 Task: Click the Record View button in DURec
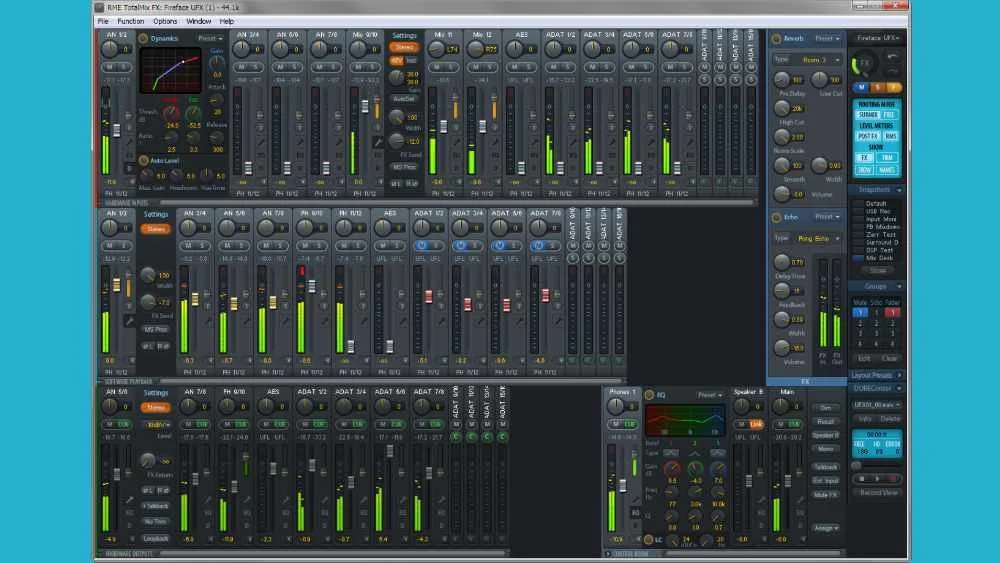tap(878, 493)
